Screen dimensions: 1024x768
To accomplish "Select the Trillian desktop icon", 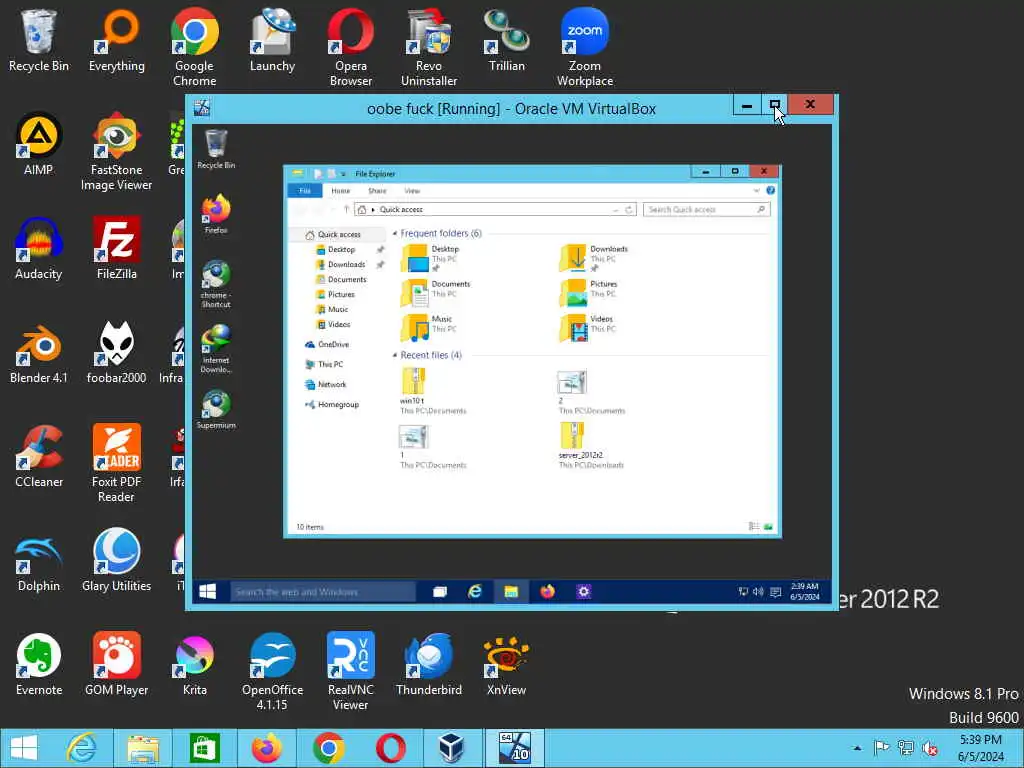I will point(507,41).
